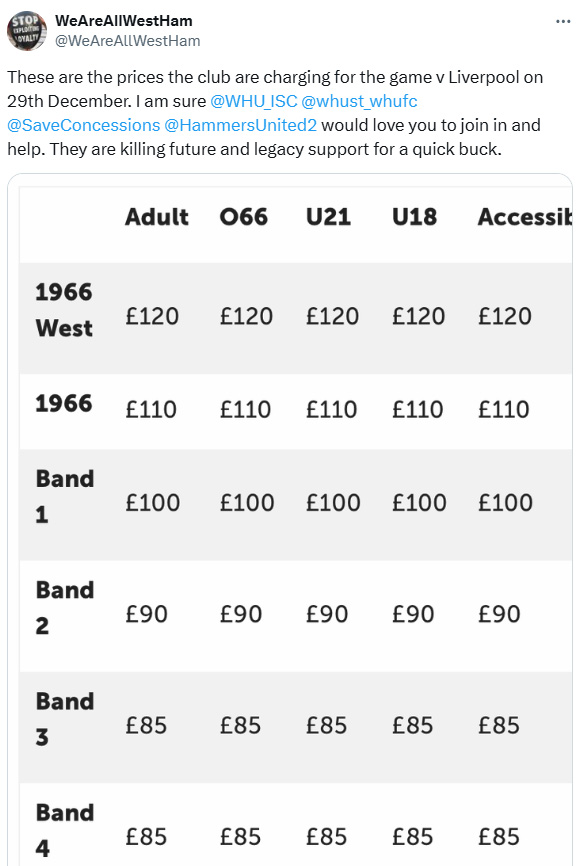Click the U18 column header
578x866 pixels.
click(x=415, y=216)
